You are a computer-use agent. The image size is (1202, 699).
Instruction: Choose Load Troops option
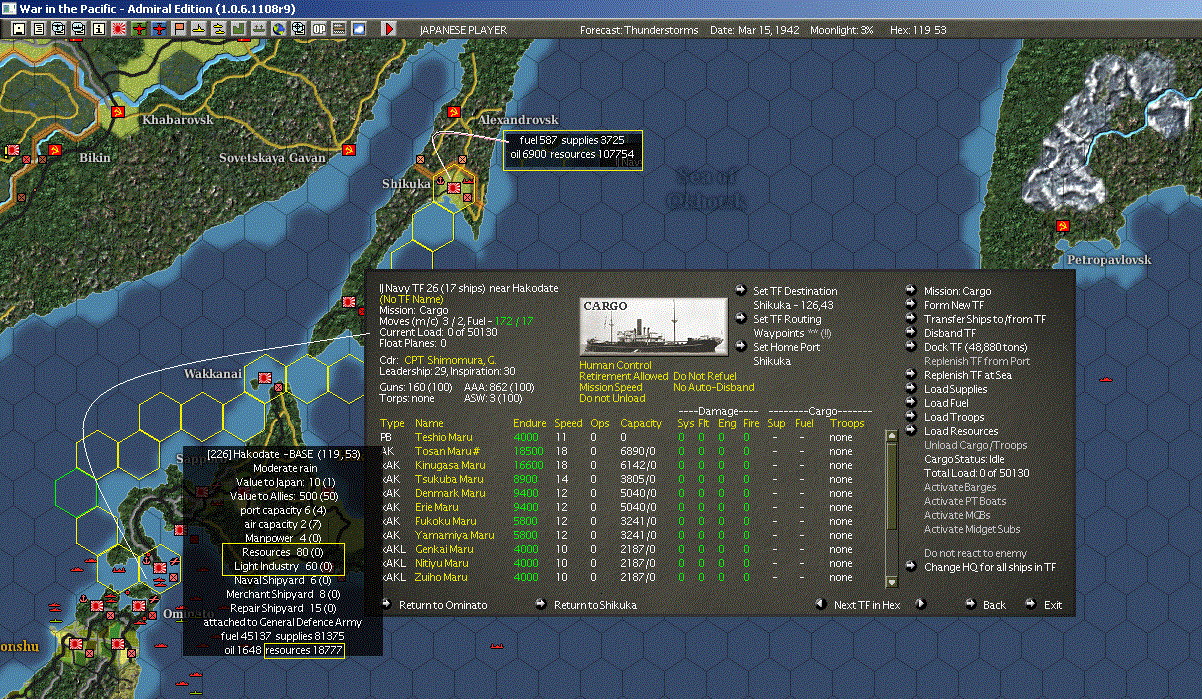point(954,417)
